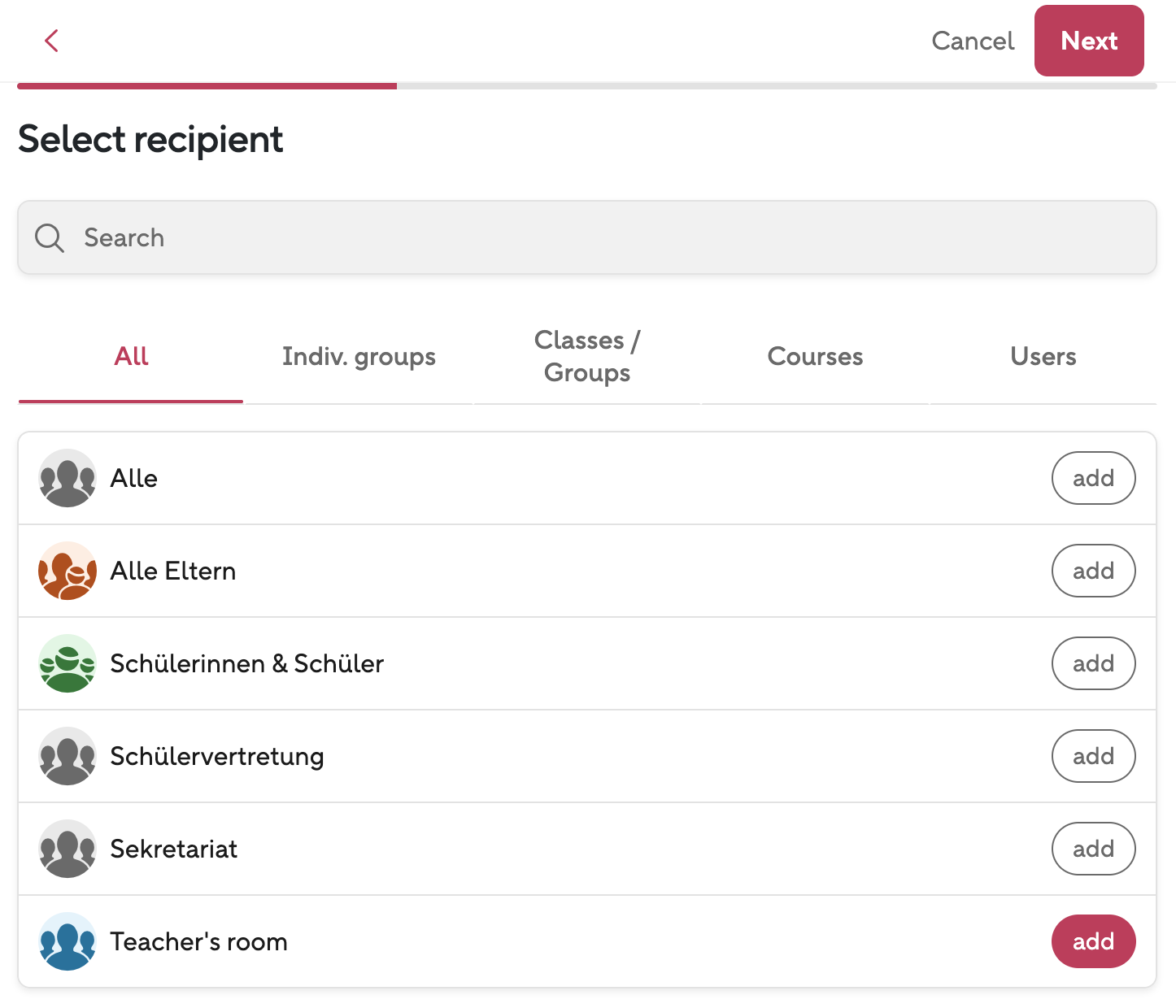This screenshot has height=1008, width=1176.
Task: Toggle the highlighted add for Teacher's room
Action: [1093, 941]
